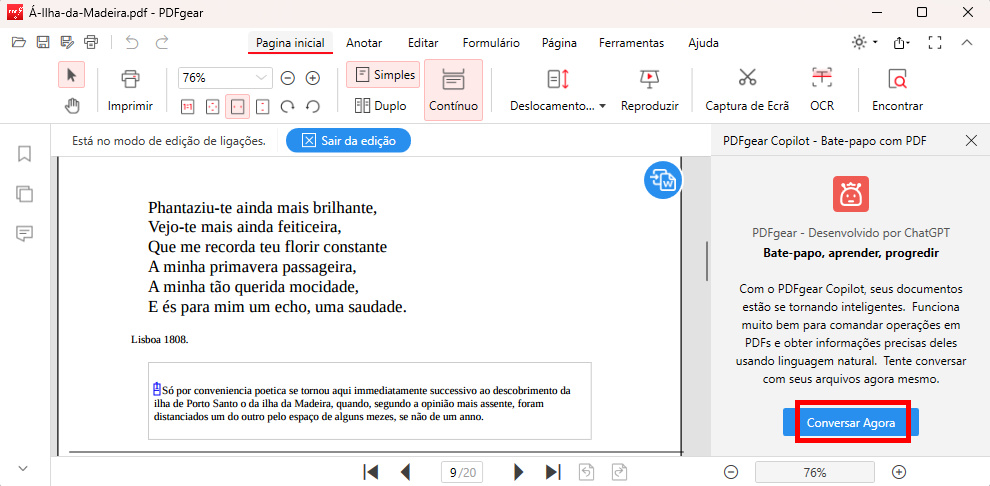
Task: Choose the fit page view icon
Action: pyautogui.click(x=213, y=107)
